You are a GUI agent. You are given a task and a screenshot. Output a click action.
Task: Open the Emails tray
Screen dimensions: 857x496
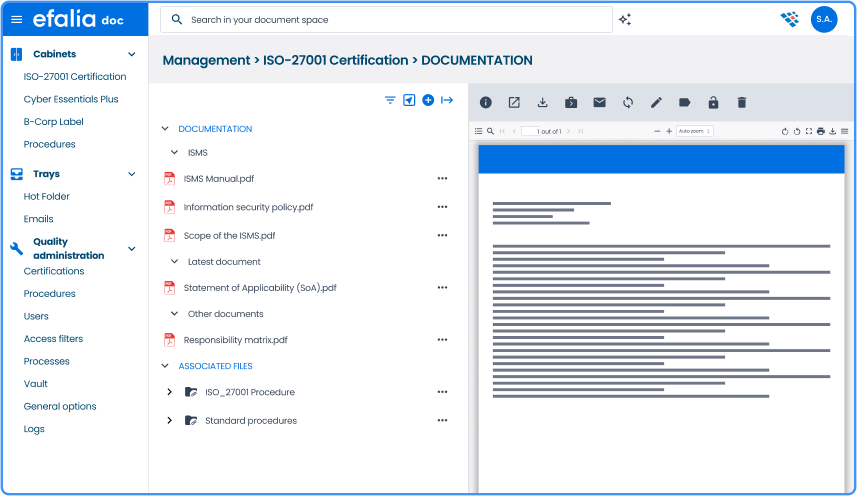(x=38, y=219)
